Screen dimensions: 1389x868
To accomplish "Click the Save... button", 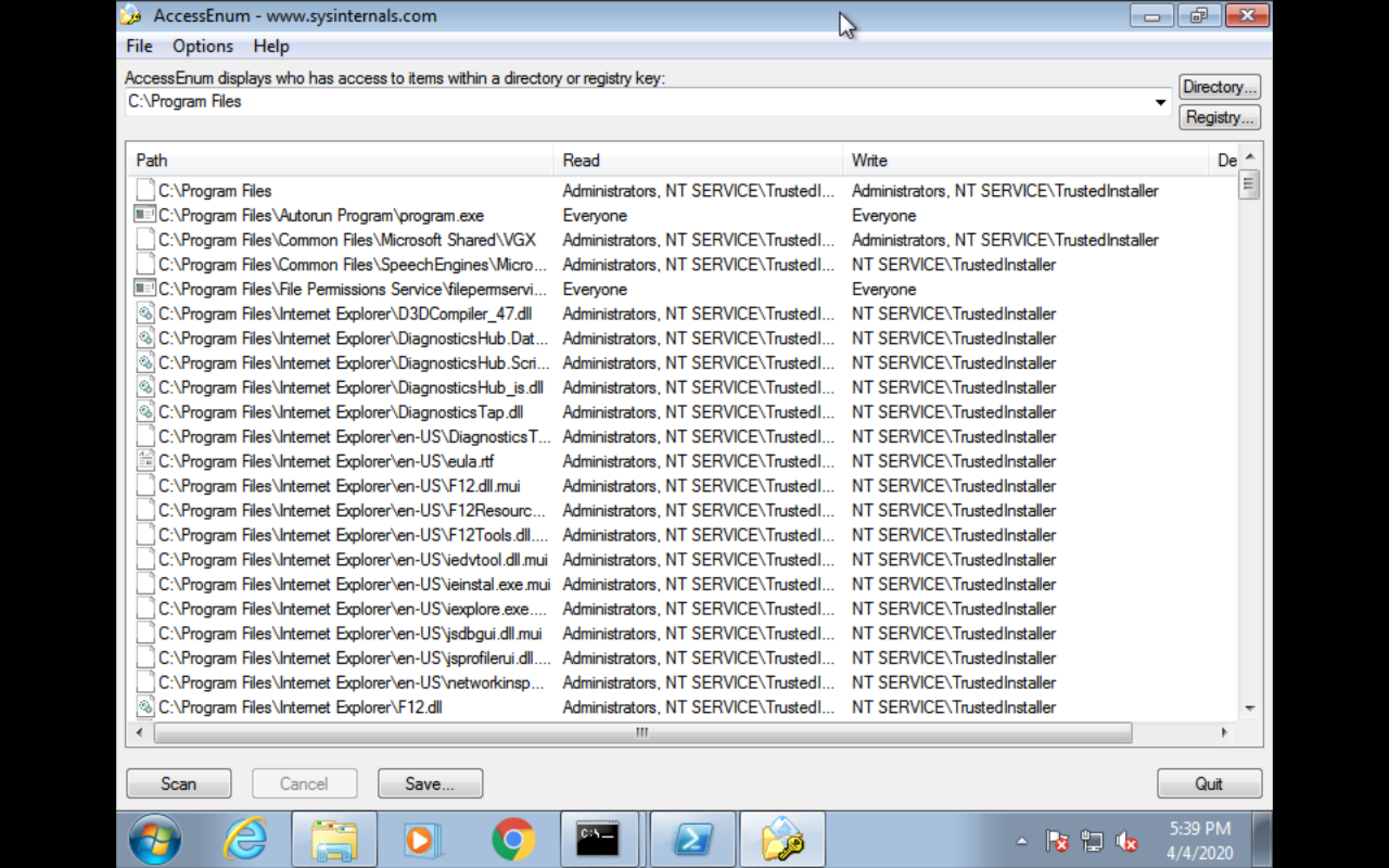I will (430, 783).
